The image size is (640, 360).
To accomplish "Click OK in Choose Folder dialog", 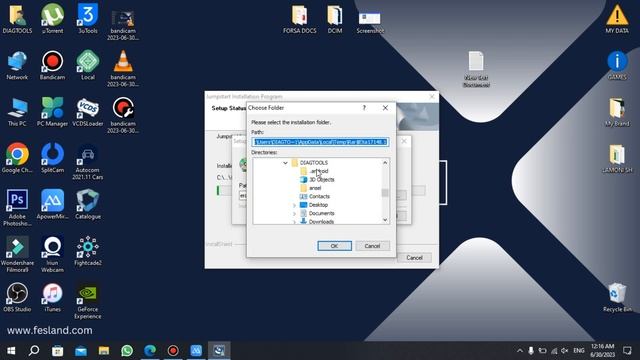I will point(334,246).
